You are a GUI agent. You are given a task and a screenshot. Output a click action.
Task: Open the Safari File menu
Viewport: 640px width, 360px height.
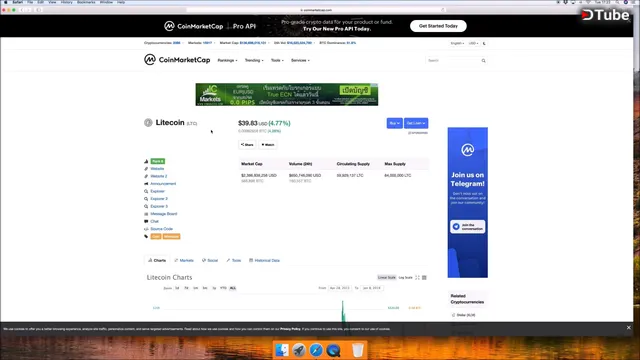pyautogui.click(x=30, y=2)
